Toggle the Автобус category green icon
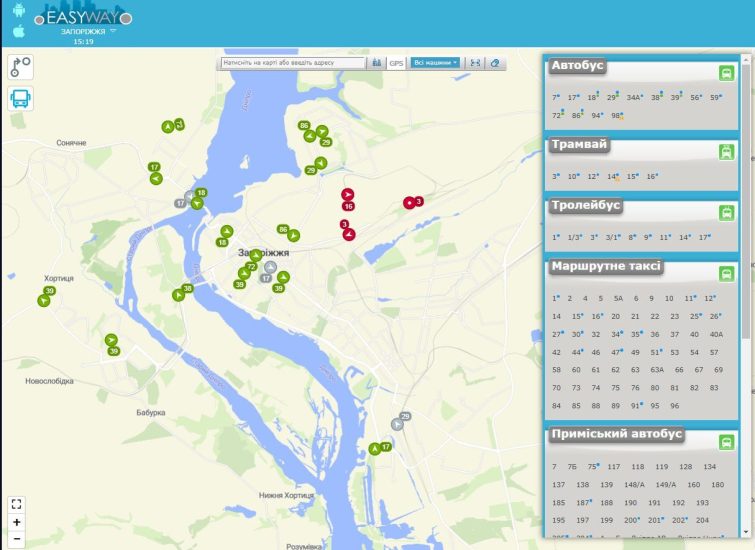755x550 pixels. [x=726, y=73]
